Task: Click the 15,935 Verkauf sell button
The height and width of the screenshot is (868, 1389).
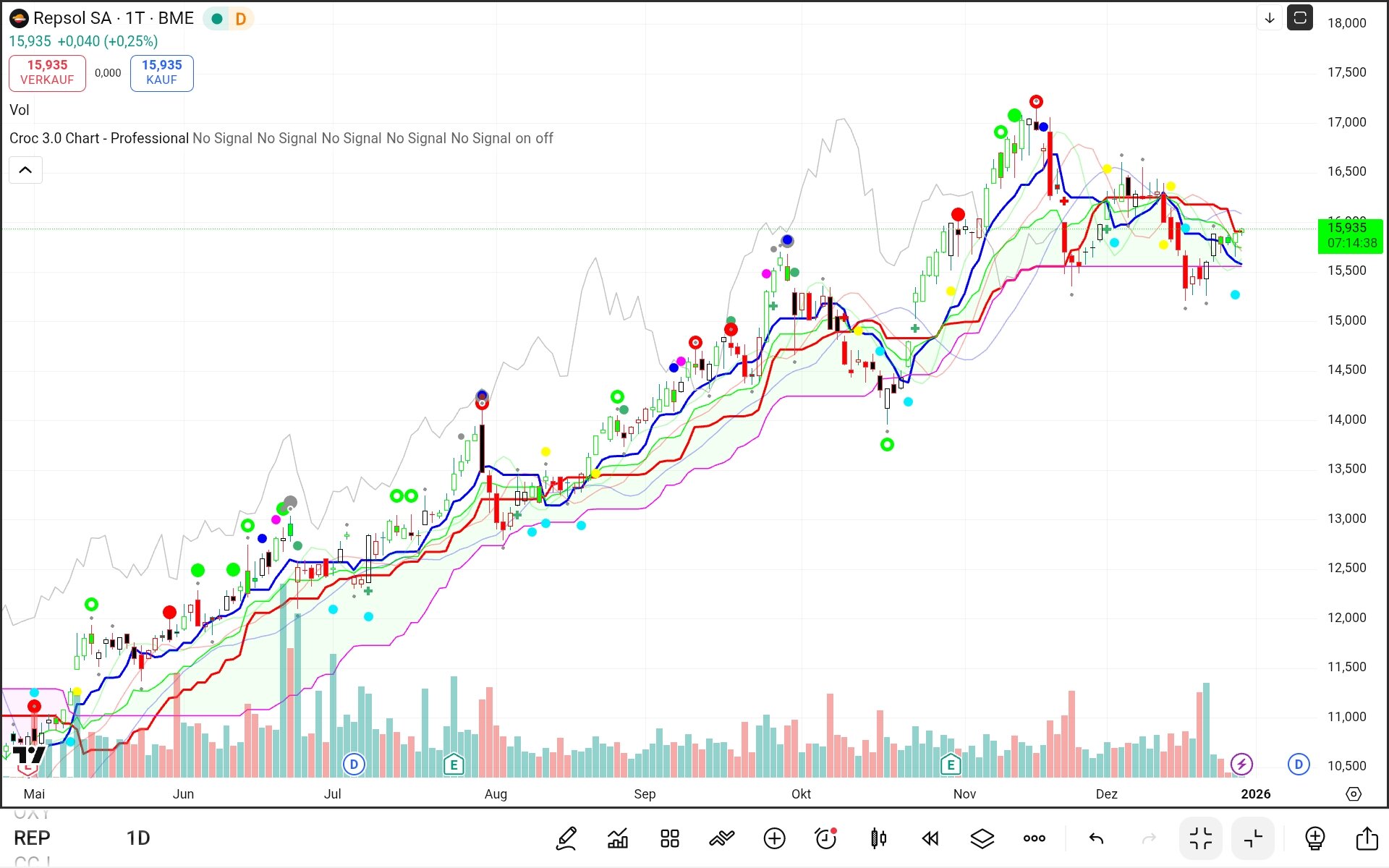Action: coord(47,72)
